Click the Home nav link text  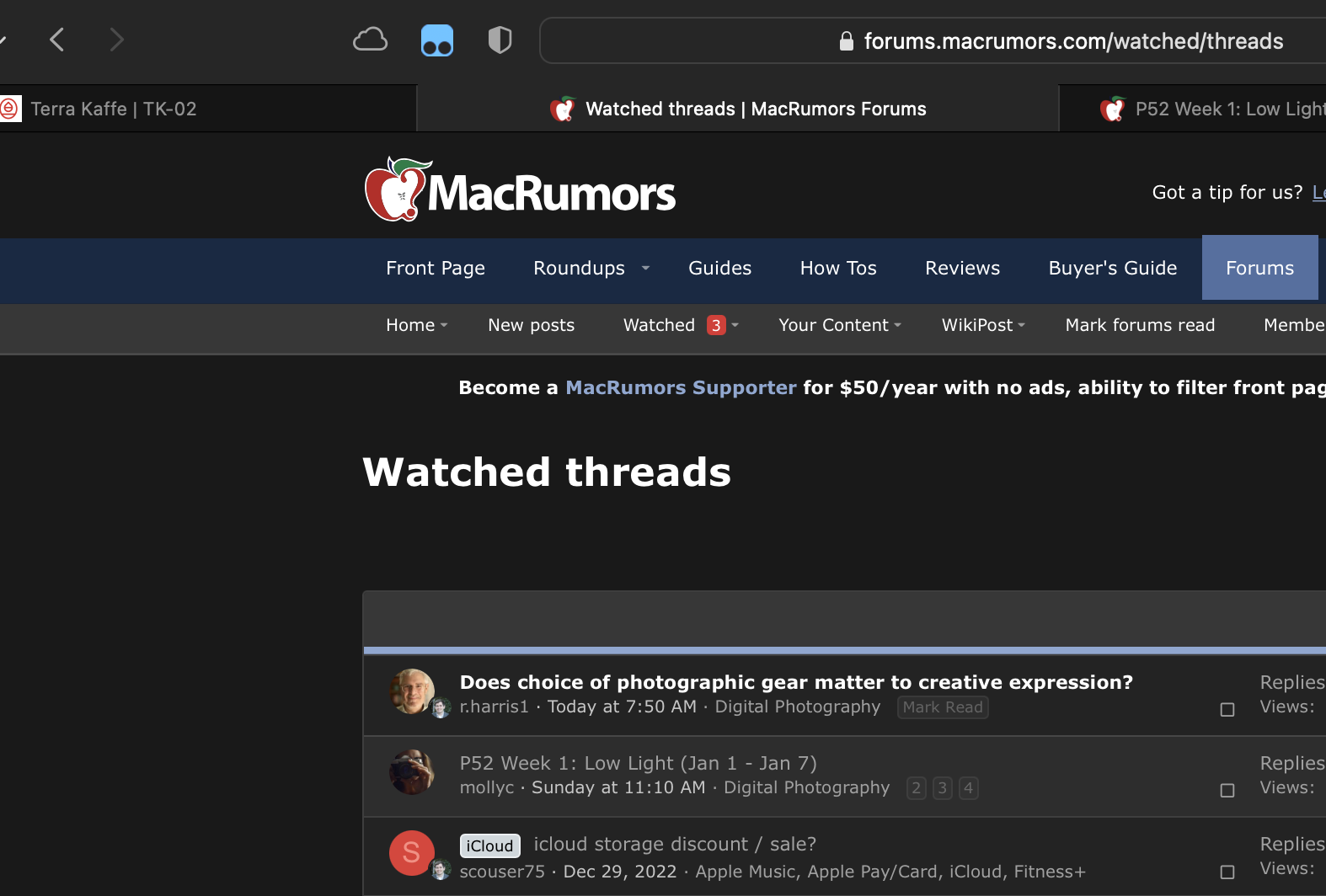click(x=410, y=325)
